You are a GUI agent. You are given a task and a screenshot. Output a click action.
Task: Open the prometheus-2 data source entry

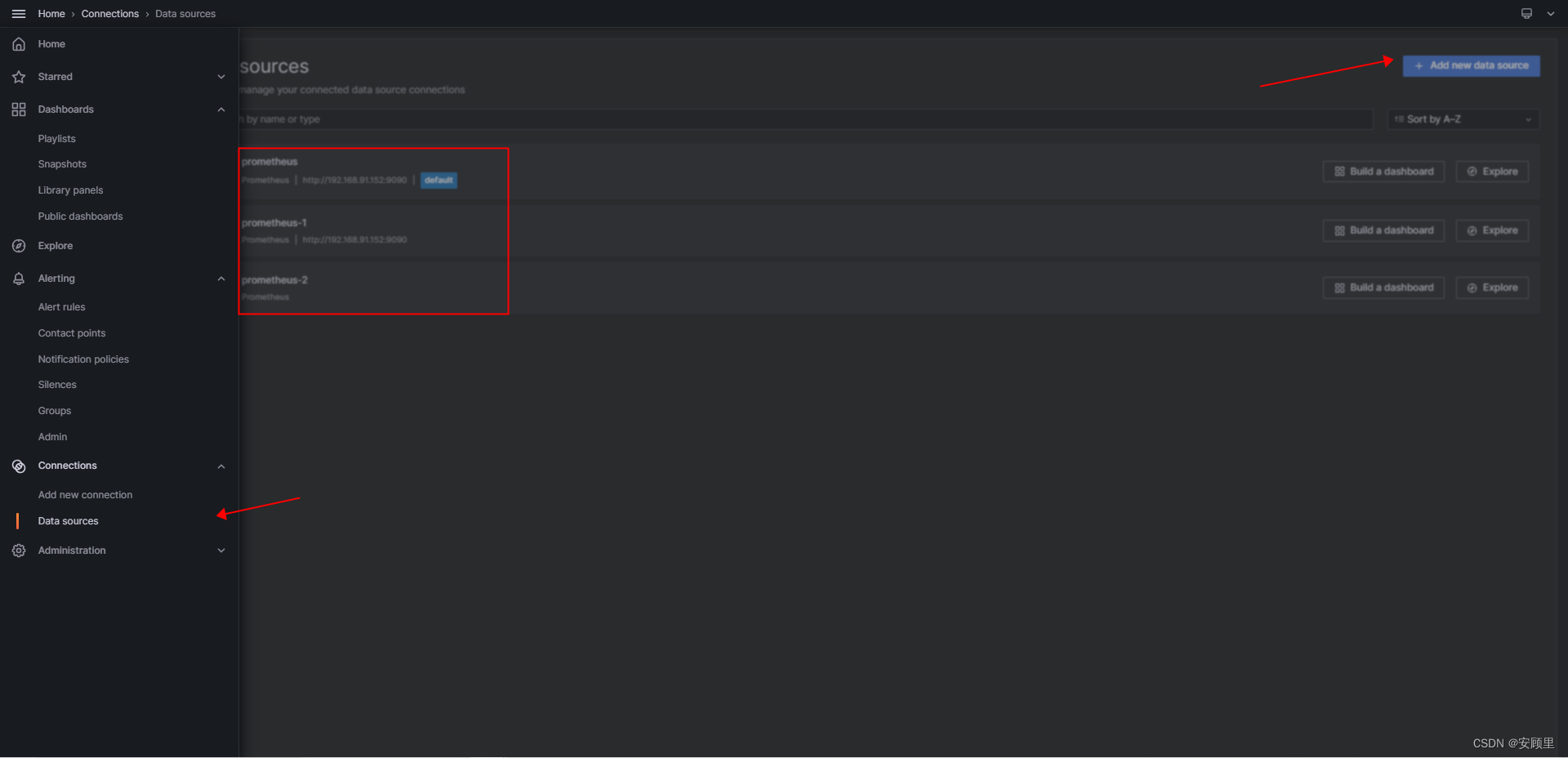274,280
